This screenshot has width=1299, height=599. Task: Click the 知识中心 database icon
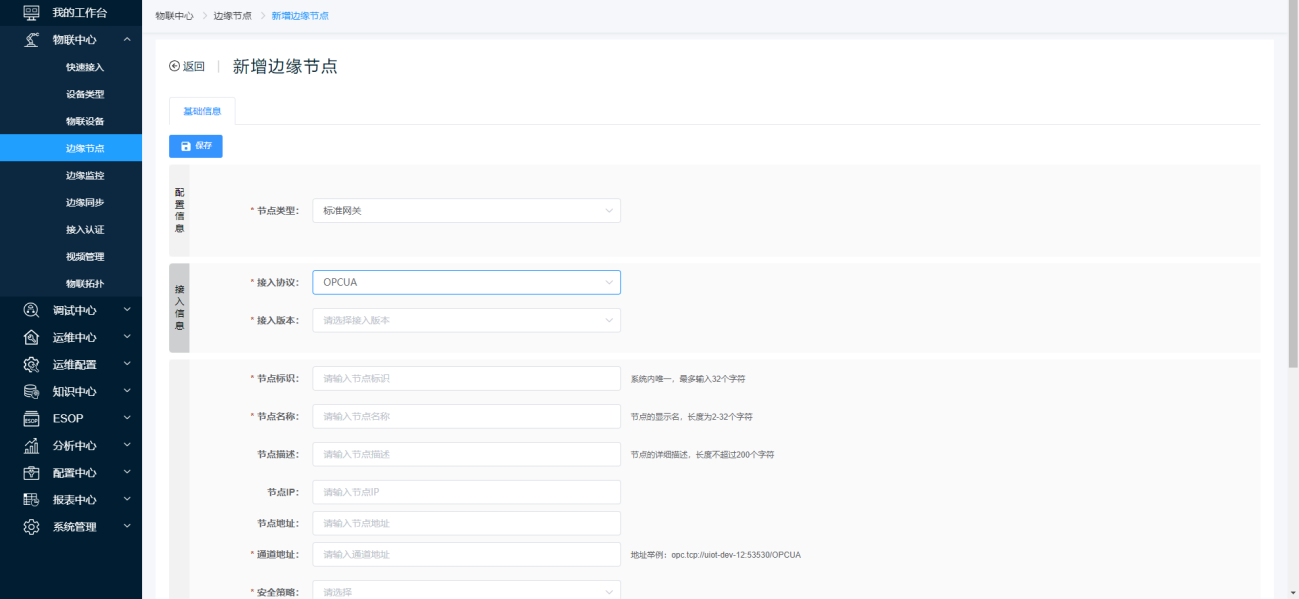point(31,391)
